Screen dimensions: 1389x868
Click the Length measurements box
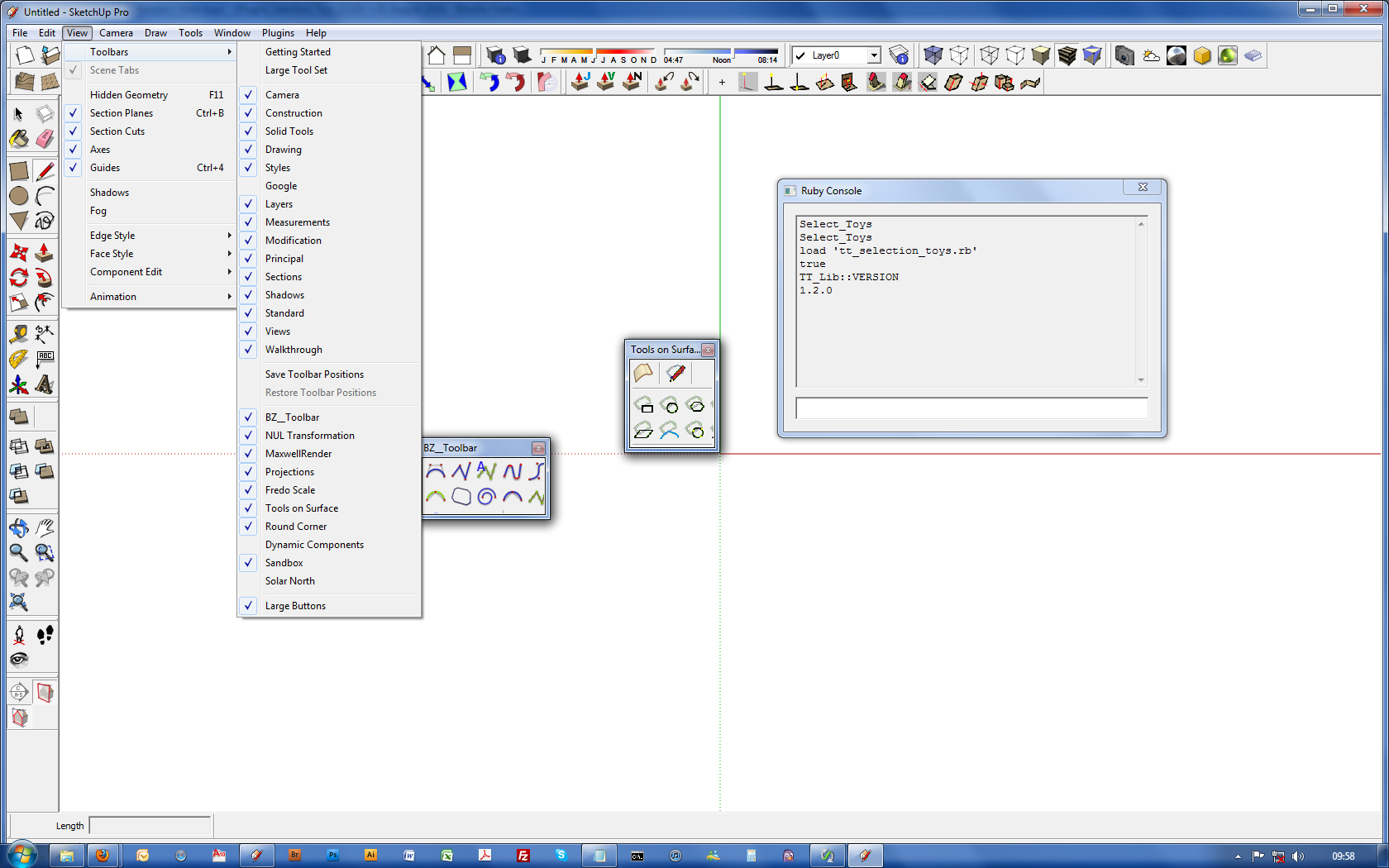[x=150, y=825]
